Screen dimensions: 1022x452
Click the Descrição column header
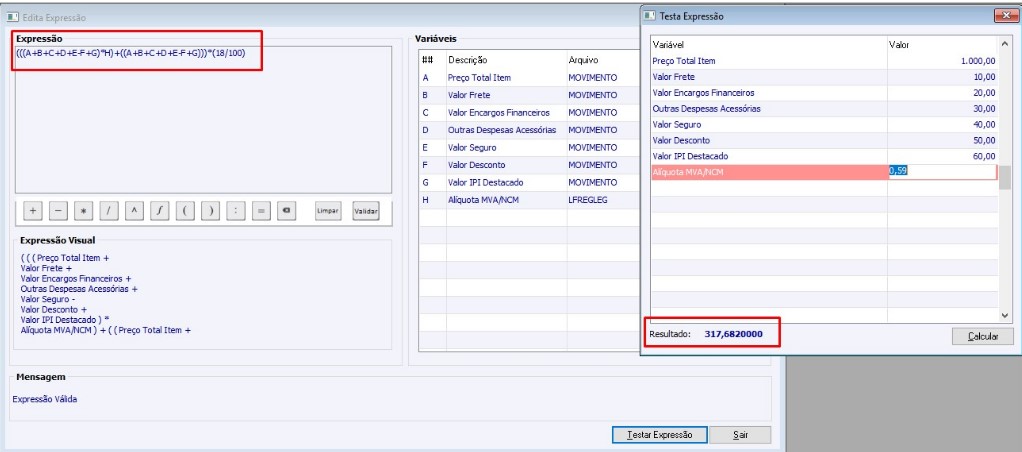coord(467,60)
